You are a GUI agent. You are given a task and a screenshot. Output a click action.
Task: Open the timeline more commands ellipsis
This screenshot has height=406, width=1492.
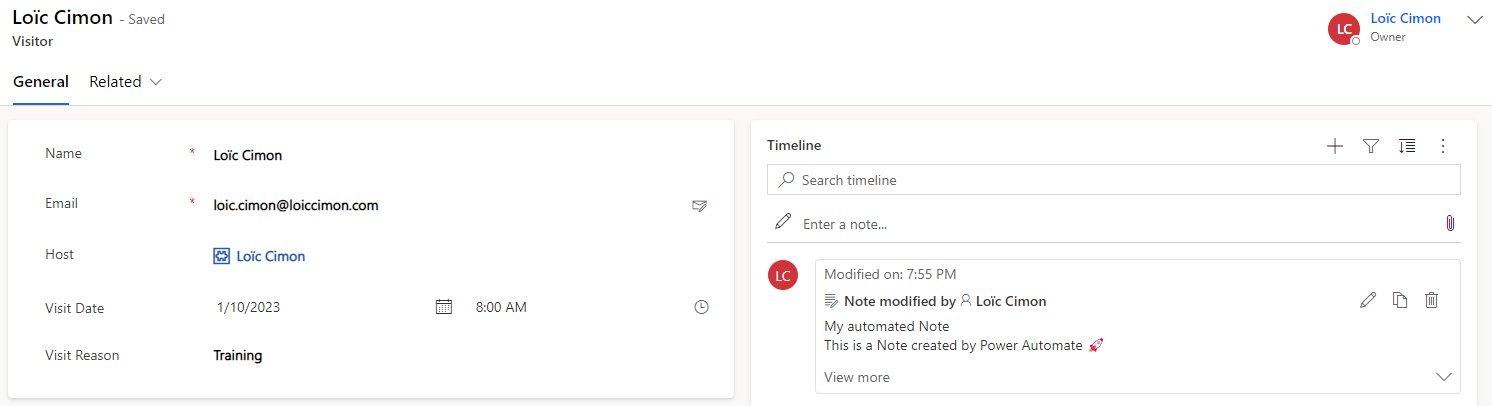(1442, 146)
